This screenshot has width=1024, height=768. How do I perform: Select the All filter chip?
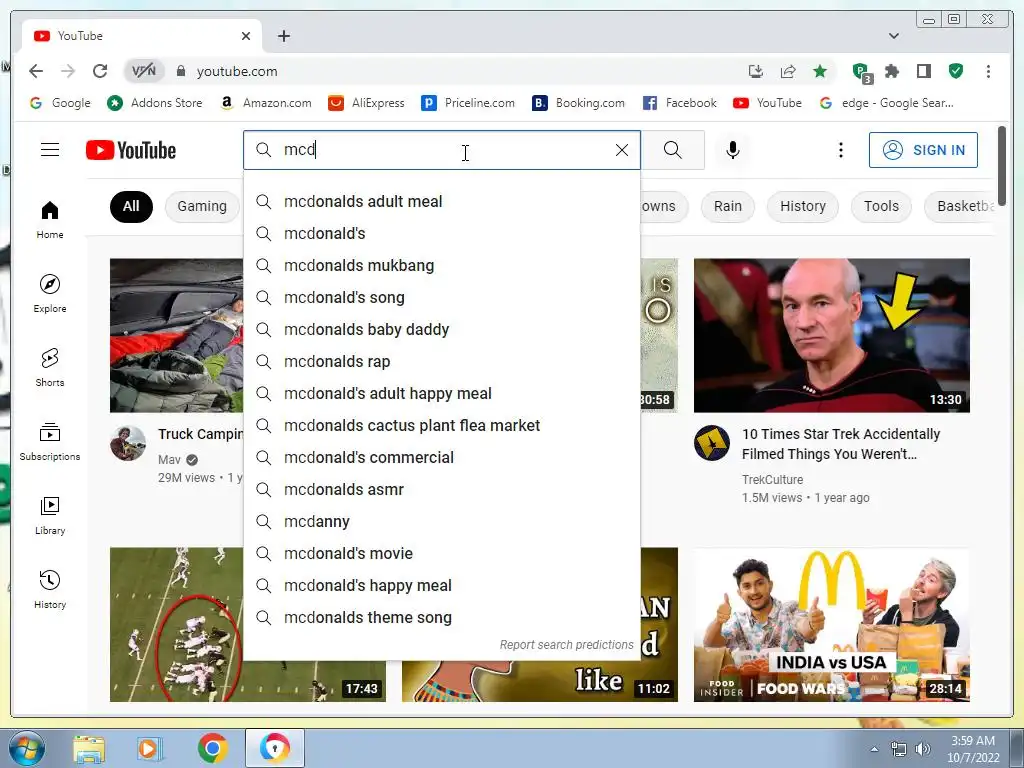pyautogui.click(x=131, y=206)
